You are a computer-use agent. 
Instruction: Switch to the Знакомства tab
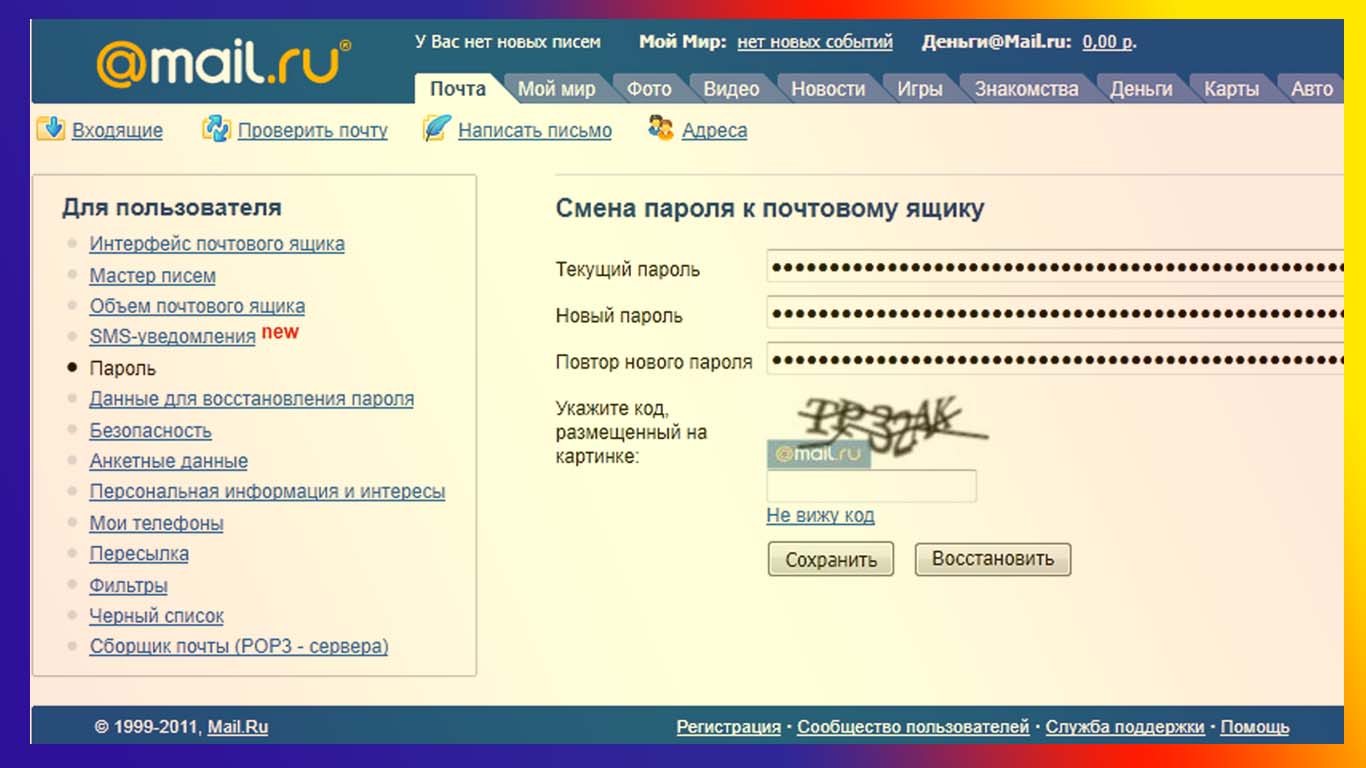(1026, 89)
